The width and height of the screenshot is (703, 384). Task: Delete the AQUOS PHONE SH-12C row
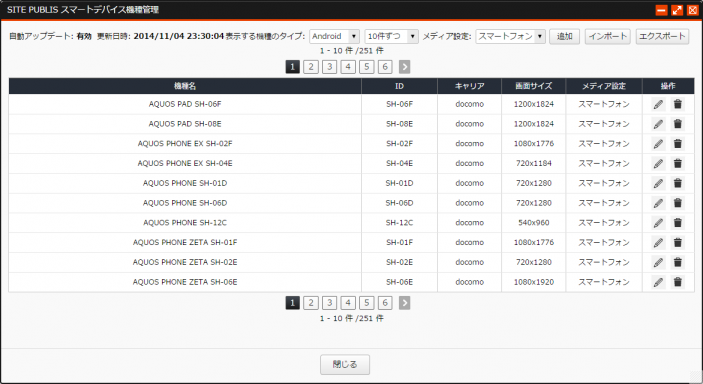(x=677, y=223)
